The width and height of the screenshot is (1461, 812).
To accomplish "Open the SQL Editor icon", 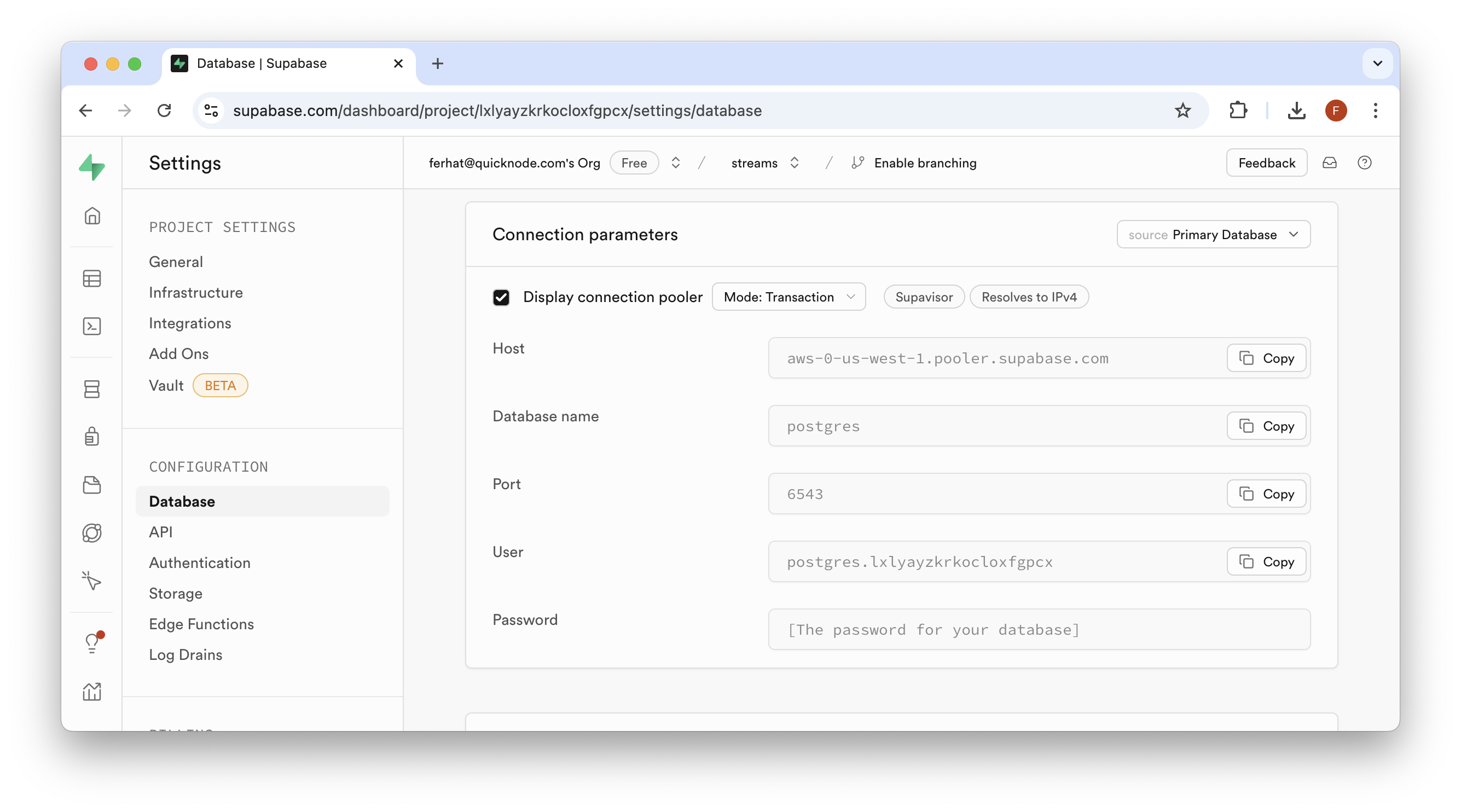I will coord(92,326).
